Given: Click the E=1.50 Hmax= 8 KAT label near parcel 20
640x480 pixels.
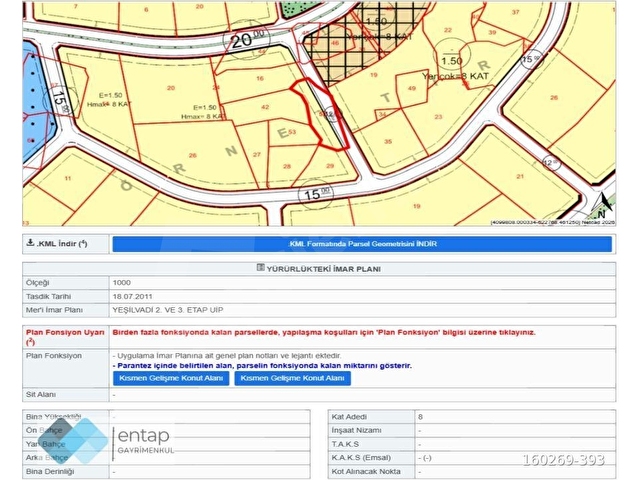Looking at the screenshot, I should [203, 112].
